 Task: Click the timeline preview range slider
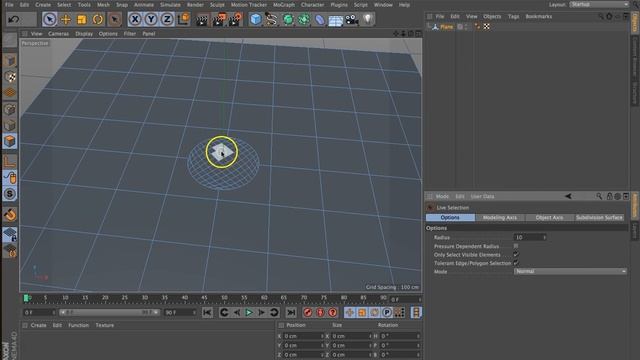[109, 312]
